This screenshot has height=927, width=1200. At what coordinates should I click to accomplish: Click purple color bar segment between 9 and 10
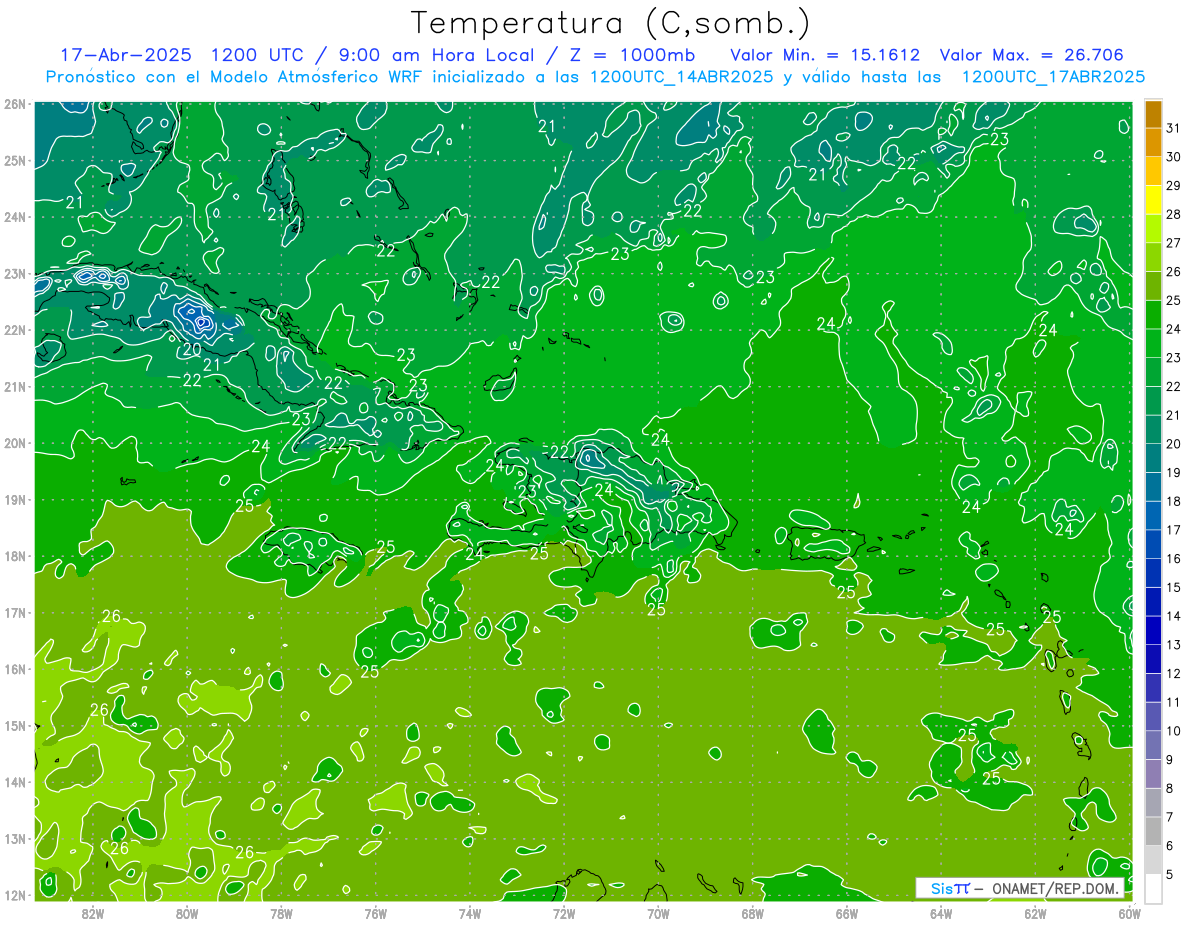point(1153,745)
